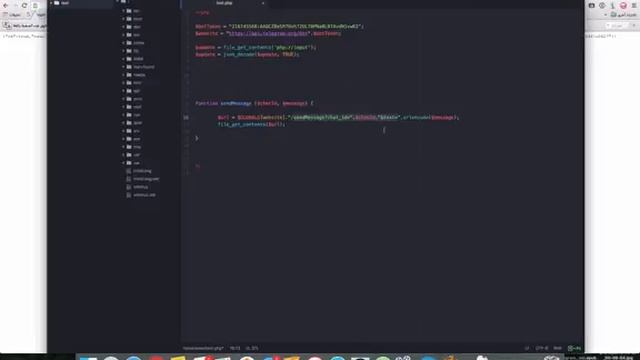Click the closing brace of sendMessage function
This screenshot has height=360, width=640.
click(197, 138)
